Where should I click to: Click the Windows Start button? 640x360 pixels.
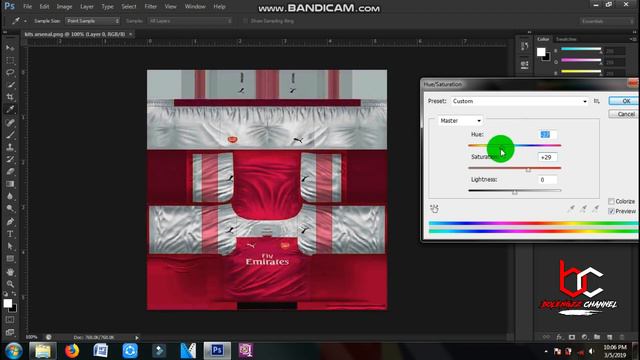pos(14,351)
